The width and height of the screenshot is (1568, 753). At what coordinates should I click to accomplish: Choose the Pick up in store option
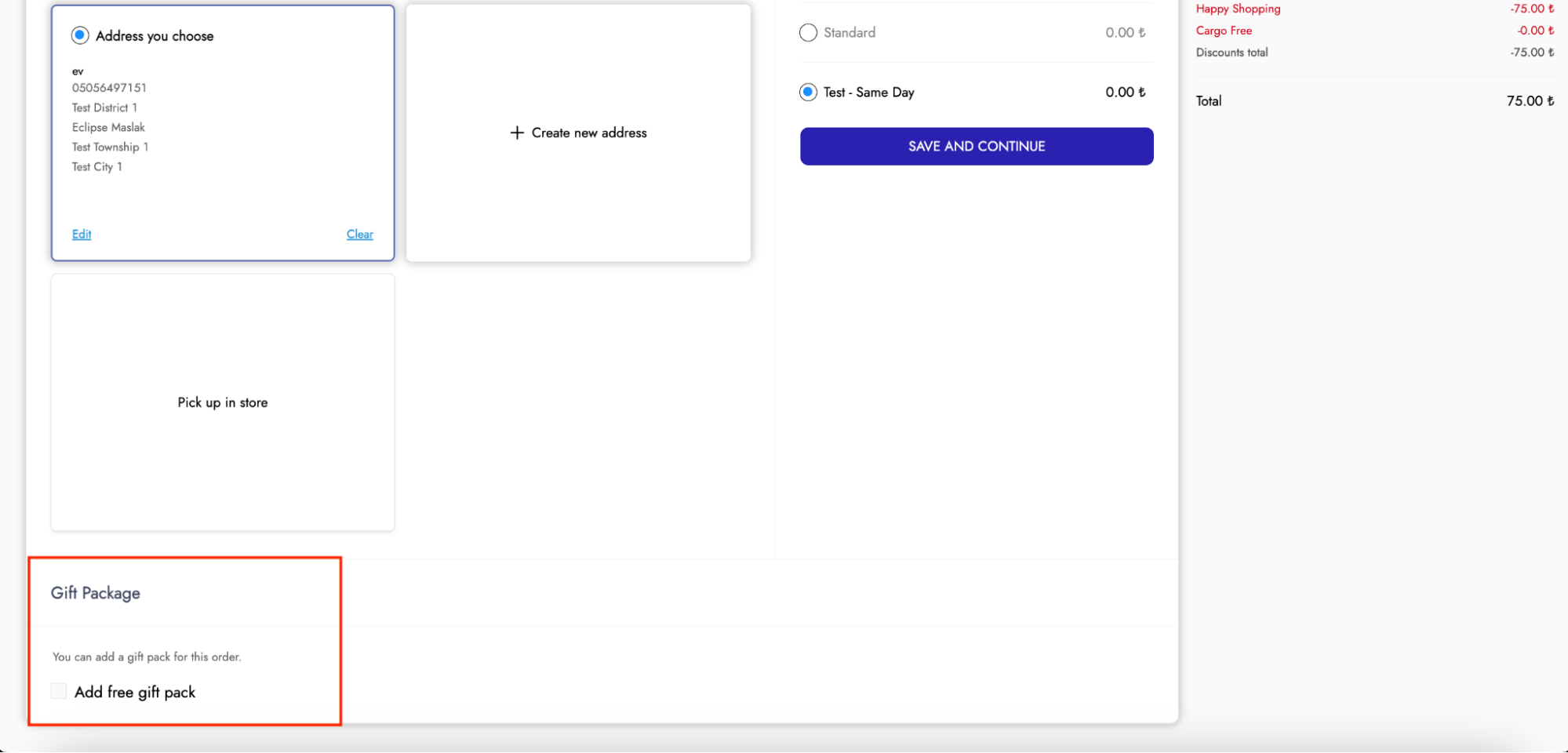click(x=223, y=402)
